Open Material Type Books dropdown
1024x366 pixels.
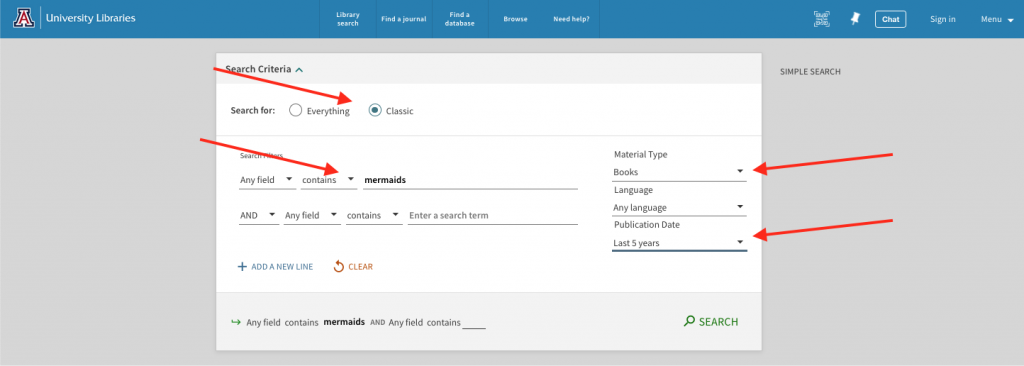[x=679, y=172]
